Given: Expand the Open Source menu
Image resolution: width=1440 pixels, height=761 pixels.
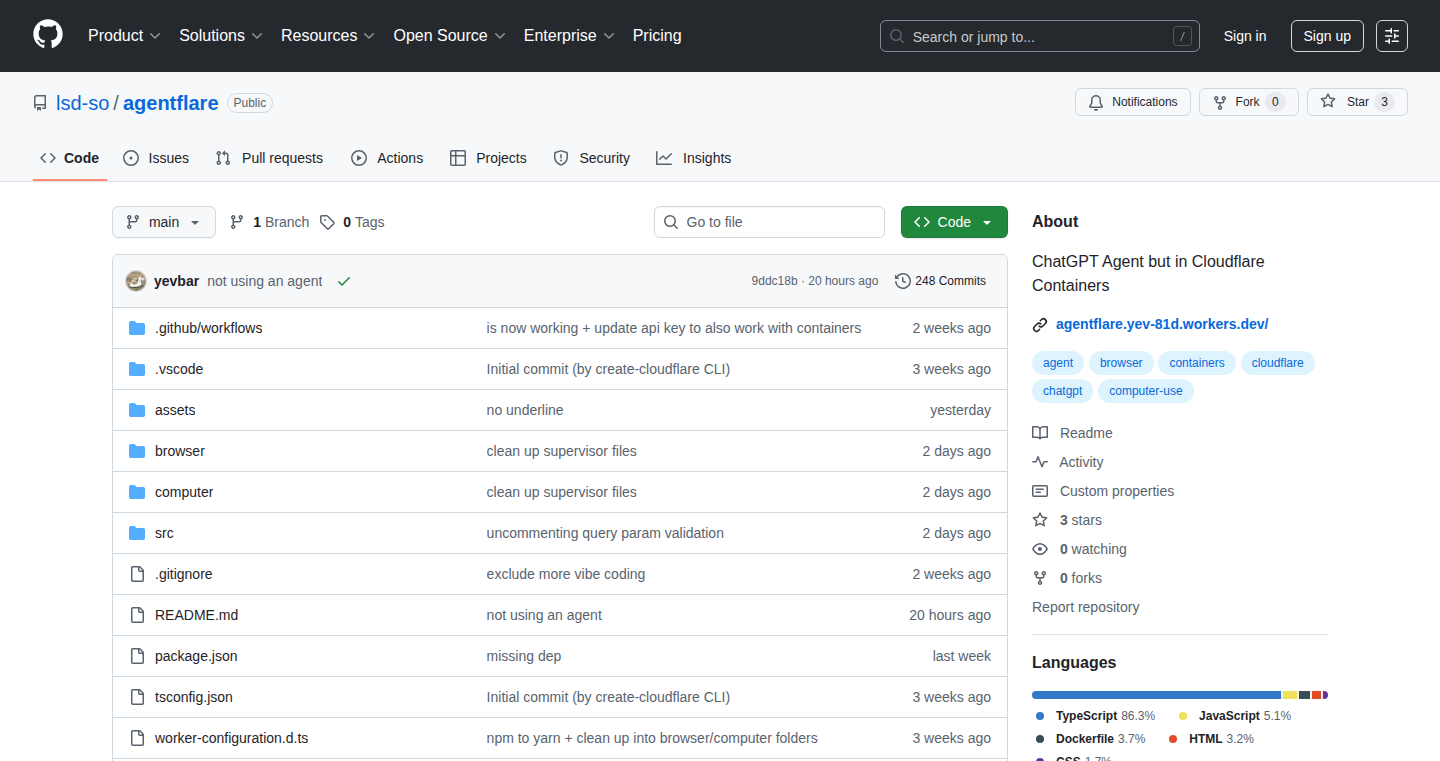Looking at the screenshot, I should click(x=450, y=35).
